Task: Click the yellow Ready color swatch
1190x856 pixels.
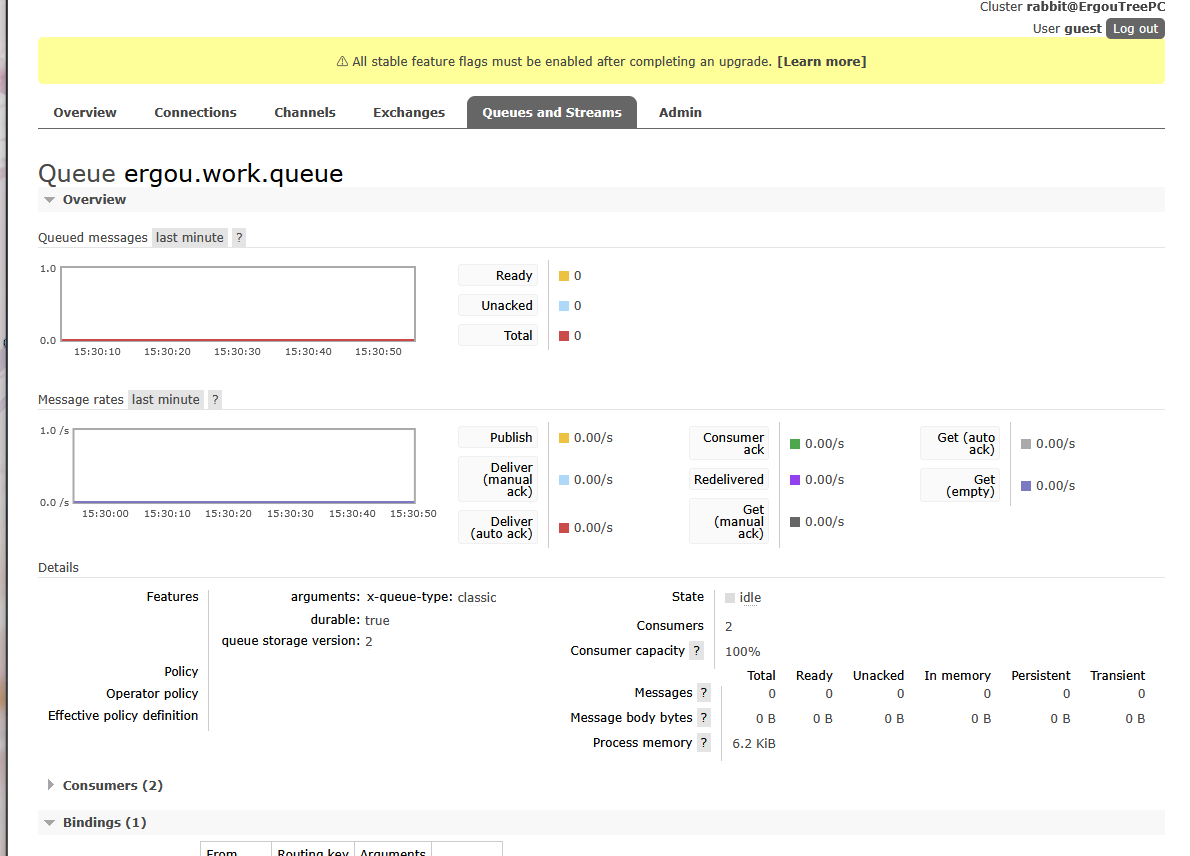Action: (564, 276)
